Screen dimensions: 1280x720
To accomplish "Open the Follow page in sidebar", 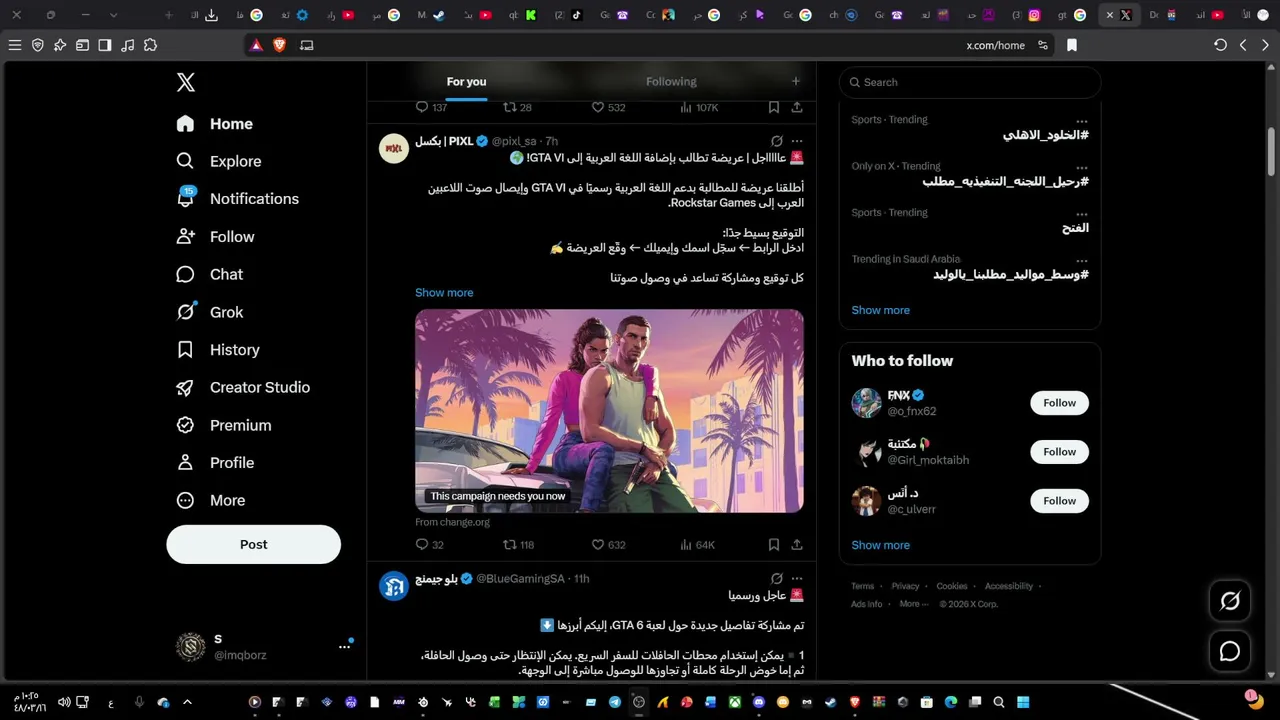I will [x=215, y=237].
